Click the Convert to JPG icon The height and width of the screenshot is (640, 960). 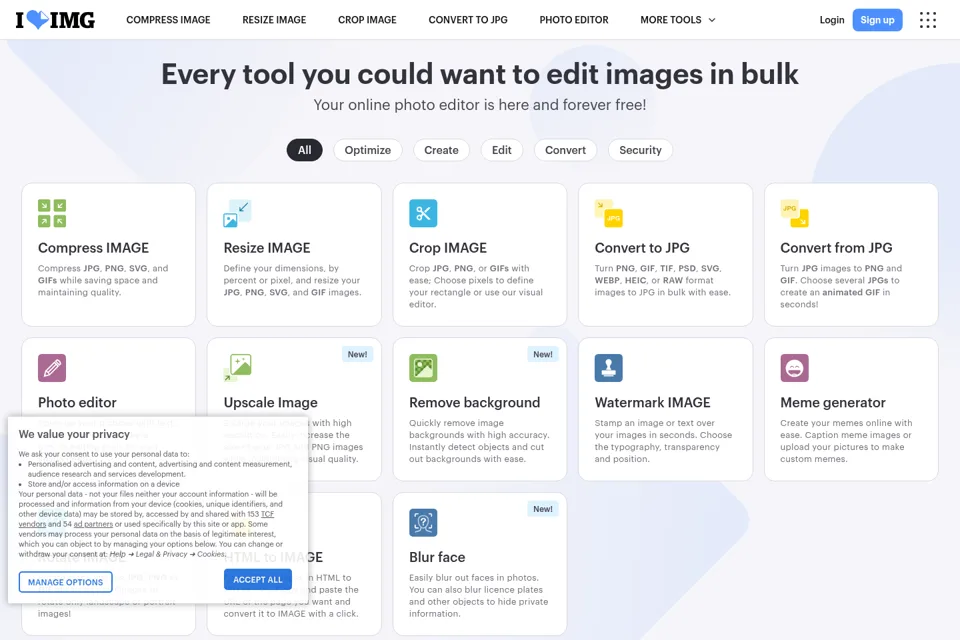point(609,213)
